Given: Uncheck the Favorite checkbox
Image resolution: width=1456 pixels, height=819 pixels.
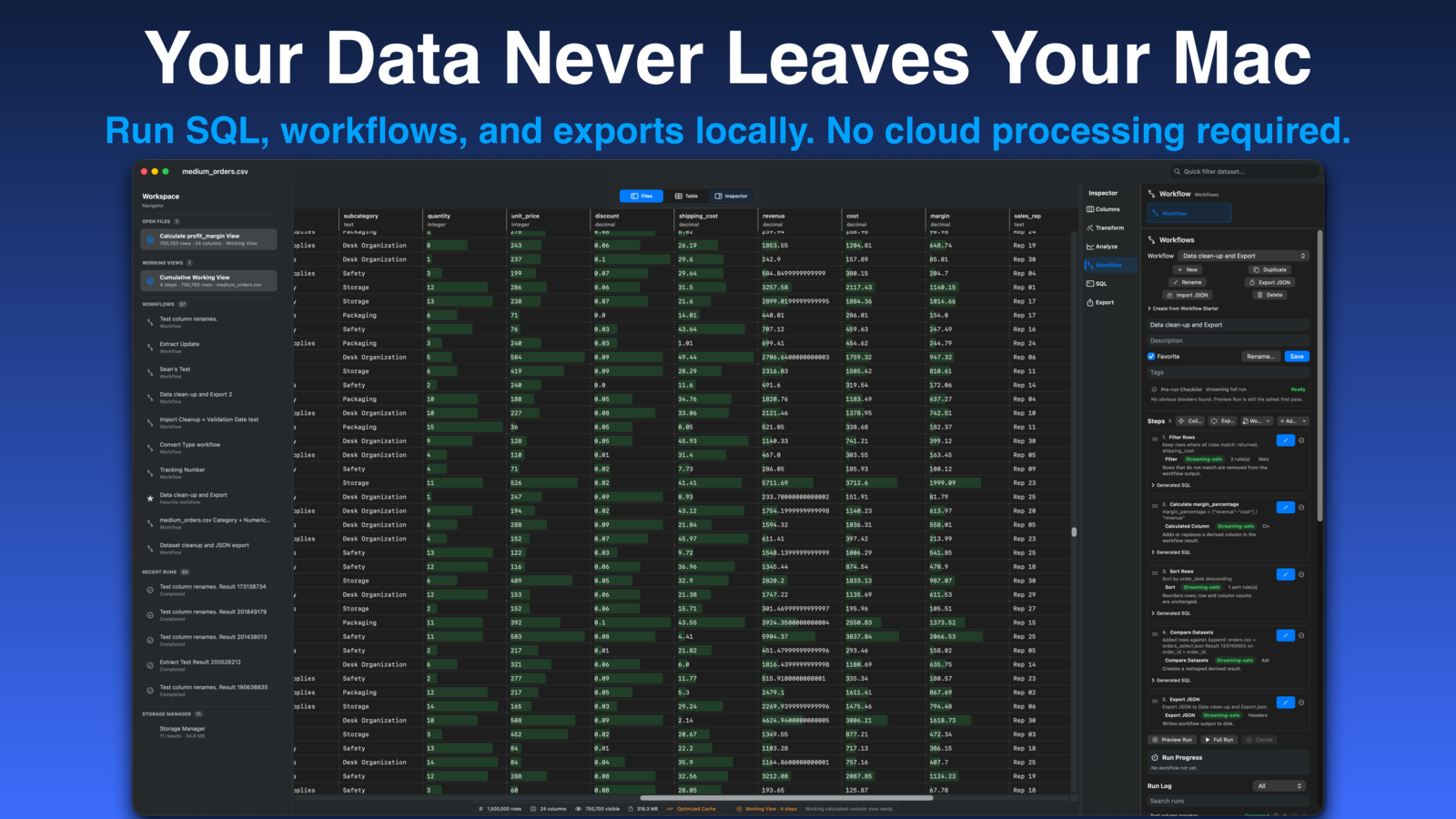Looking at the screenshot, I should (1151, 357).
